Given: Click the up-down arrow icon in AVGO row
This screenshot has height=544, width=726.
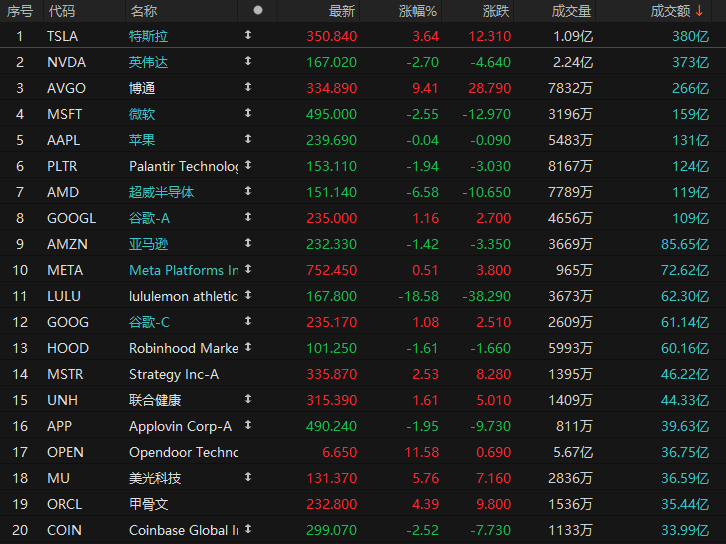Looking at the screenshot, I should point(248,87).
